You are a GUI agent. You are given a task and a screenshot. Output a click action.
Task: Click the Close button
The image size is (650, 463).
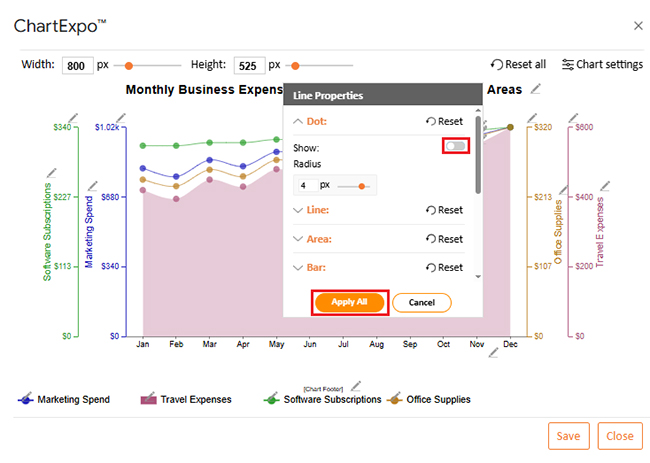[x=620, y=436]
